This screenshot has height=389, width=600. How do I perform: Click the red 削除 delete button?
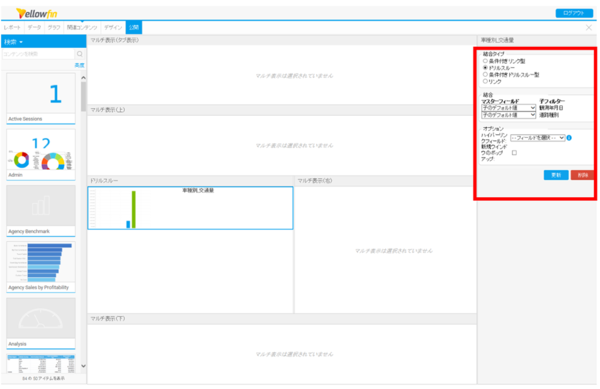pos(582,175)
